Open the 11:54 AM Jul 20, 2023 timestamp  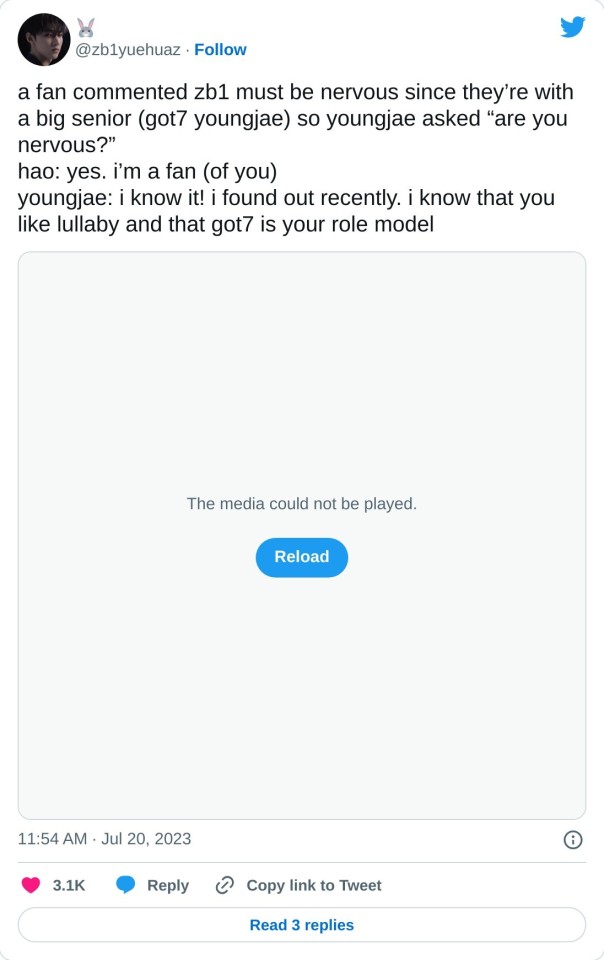tap(104, 838)
